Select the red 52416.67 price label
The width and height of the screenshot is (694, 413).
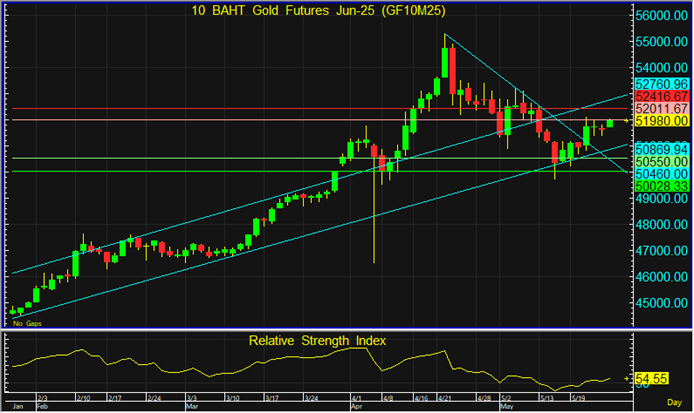pyautogui.click(x=662, y=95)
